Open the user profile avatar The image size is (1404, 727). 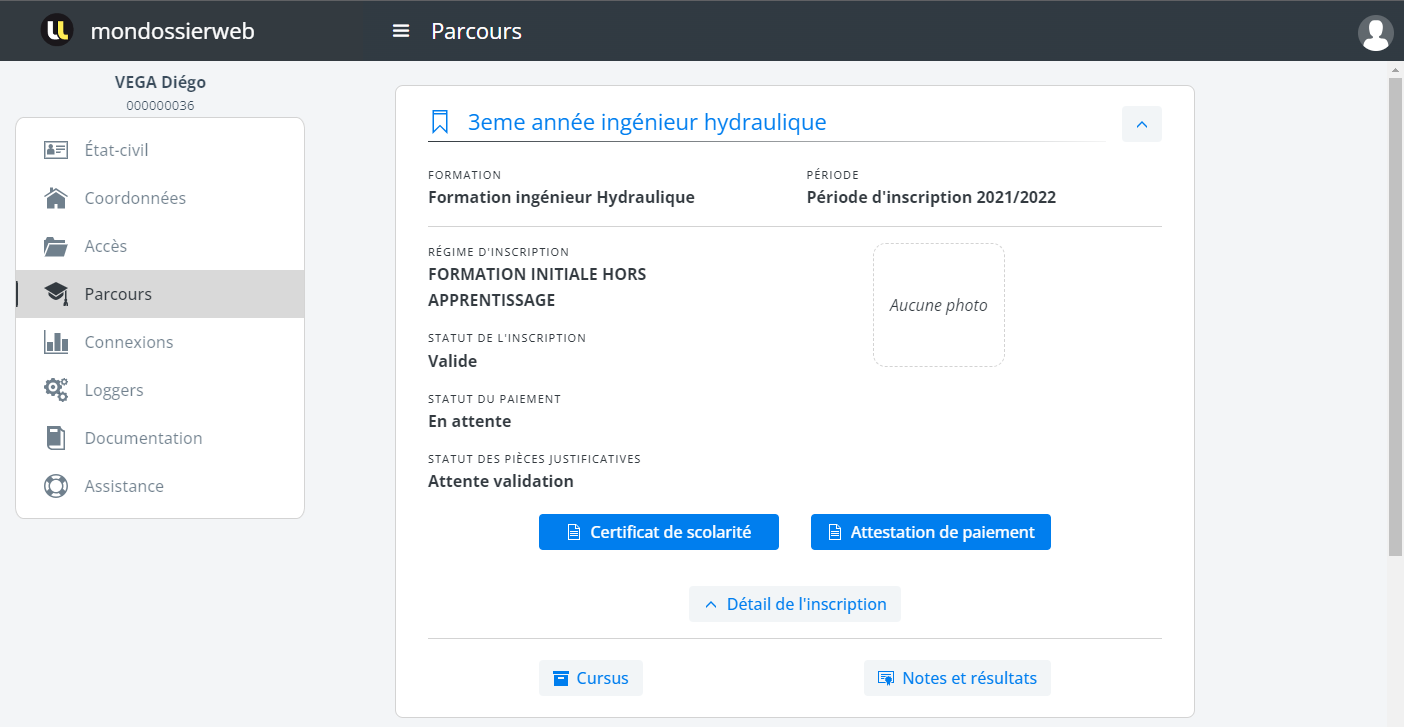click(x=1375, y=32)
